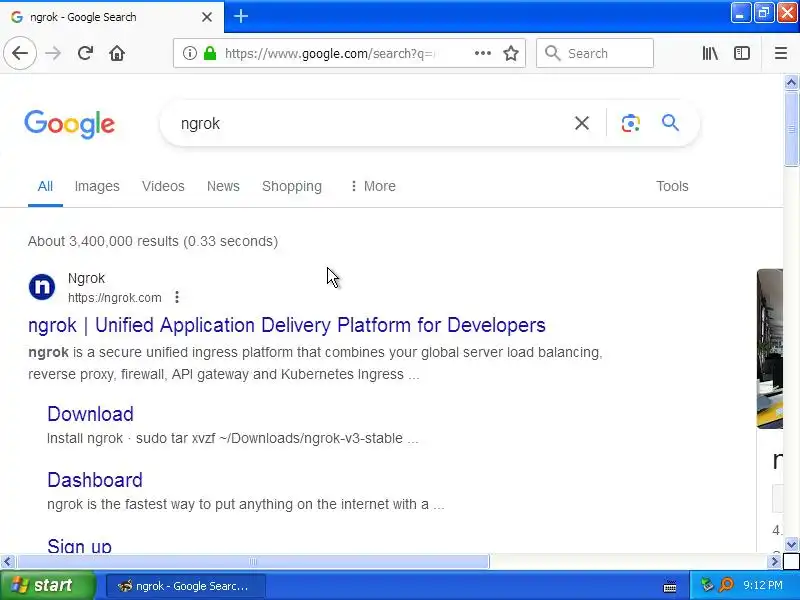Switch to the Videos results tab
The height and width of the screenshot is (600, 800).
click(163, 186)
